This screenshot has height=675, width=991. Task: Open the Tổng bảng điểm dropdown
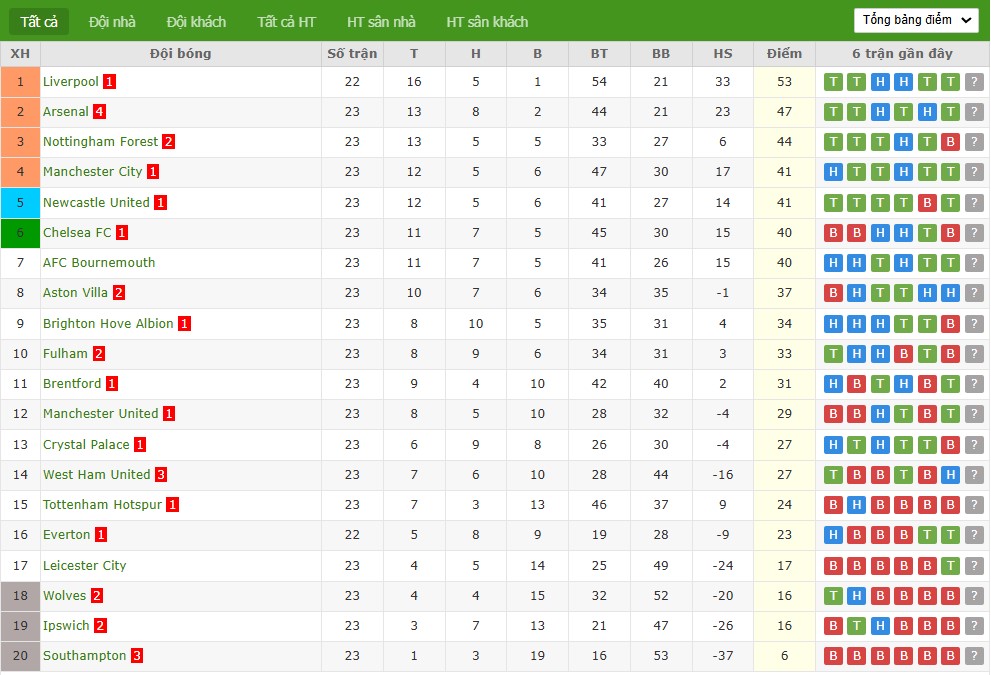pyautogui.click(x=916, y=20)
